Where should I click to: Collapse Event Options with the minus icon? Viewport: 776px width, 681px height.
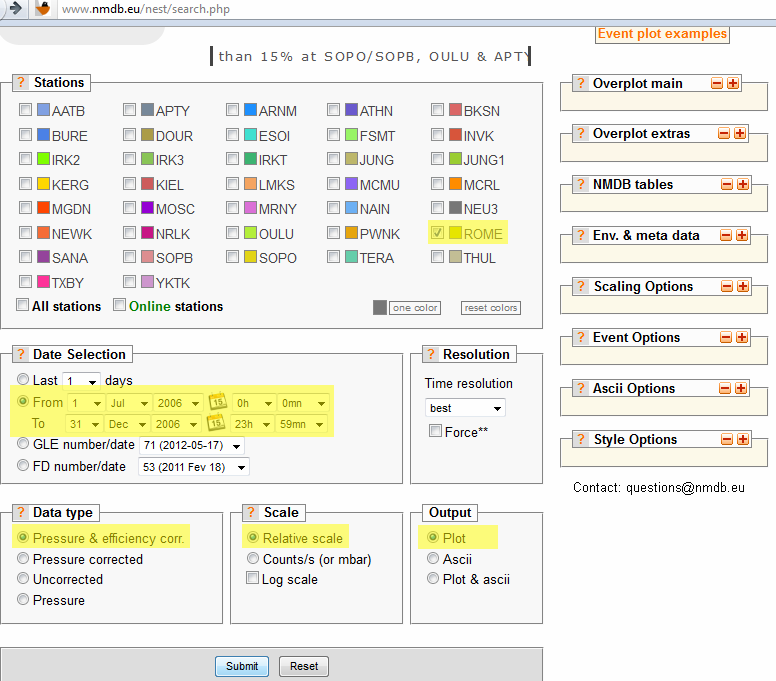tap(726, 337)
